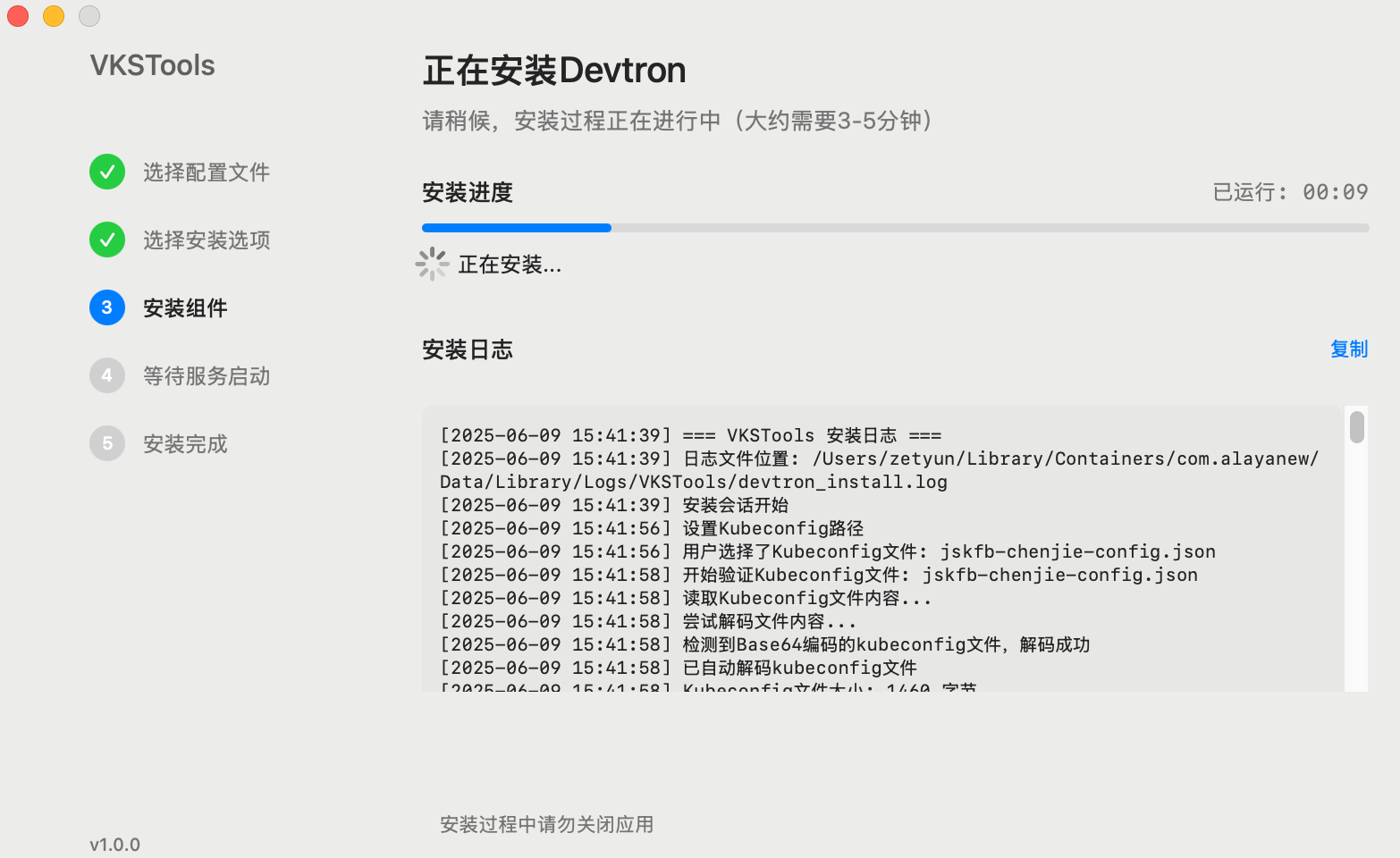Viewport: 1400px width, 858px height.
Task: Click the 安装进度 section title
Action: (x=468, y=193)
